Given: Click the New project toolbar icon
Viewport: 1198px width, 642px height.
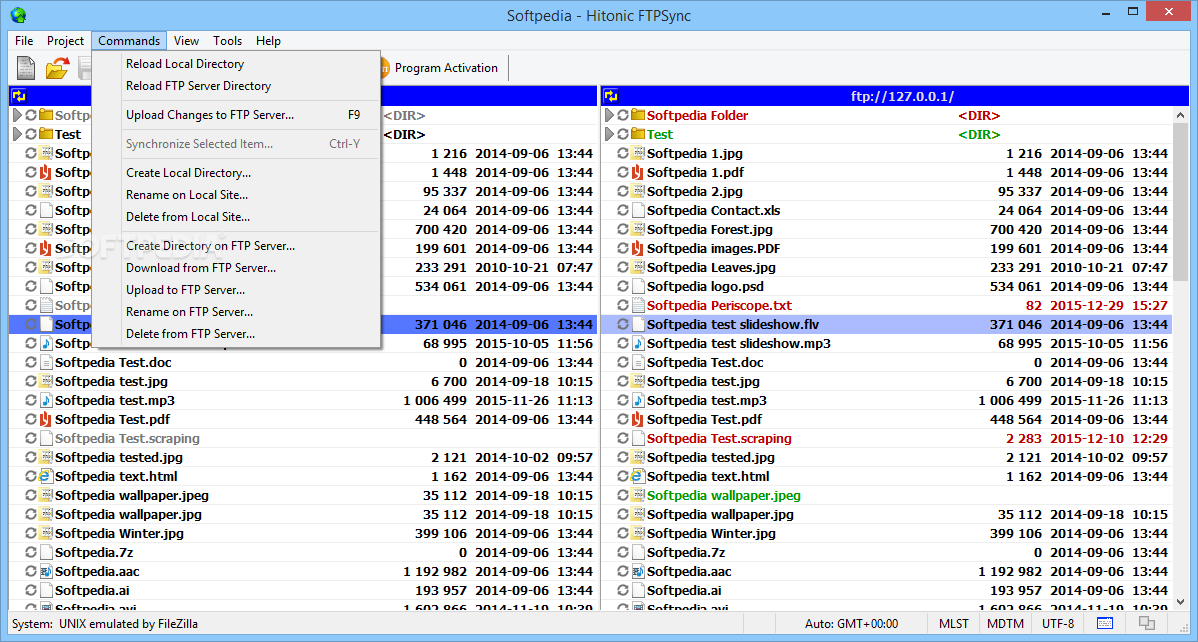Looking at the screenshot, I should [26, 68].
